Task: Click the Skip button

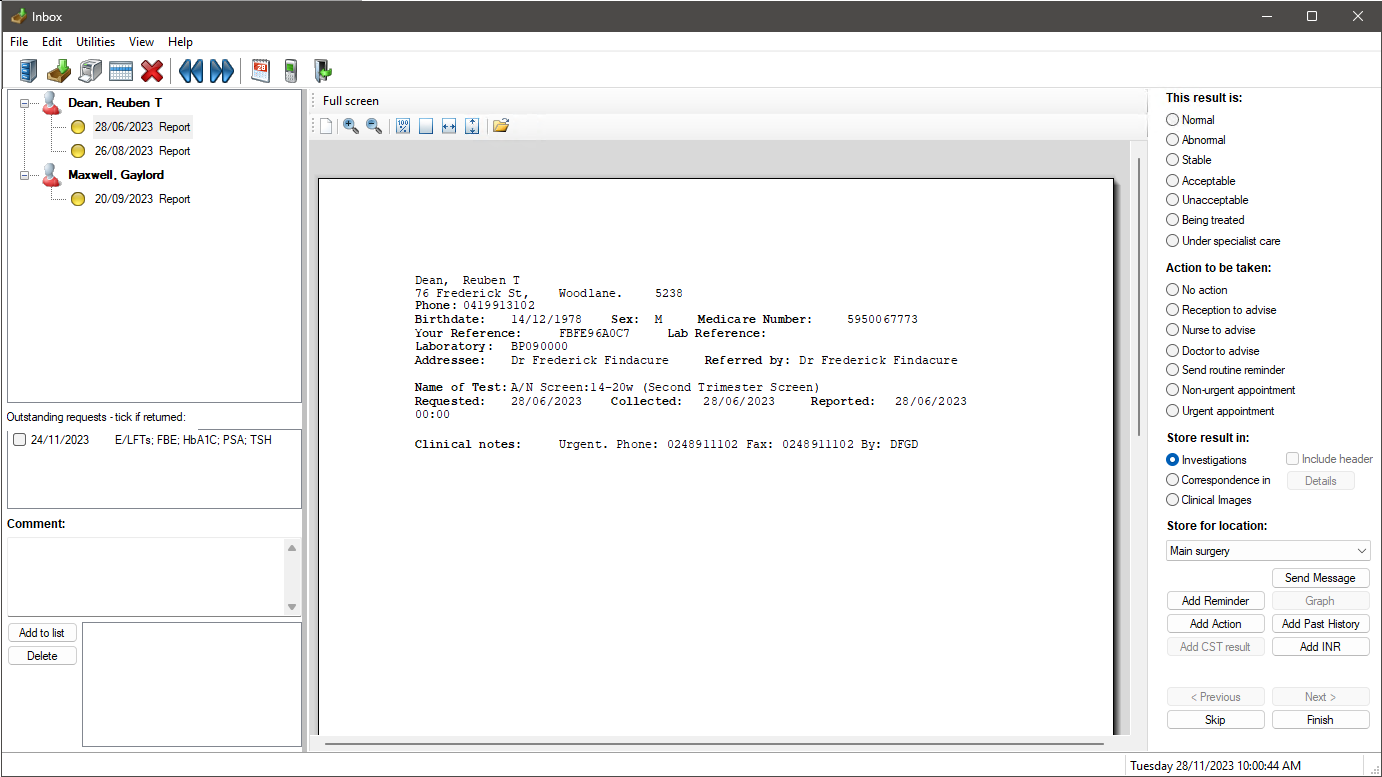Action: (1215, 720)
